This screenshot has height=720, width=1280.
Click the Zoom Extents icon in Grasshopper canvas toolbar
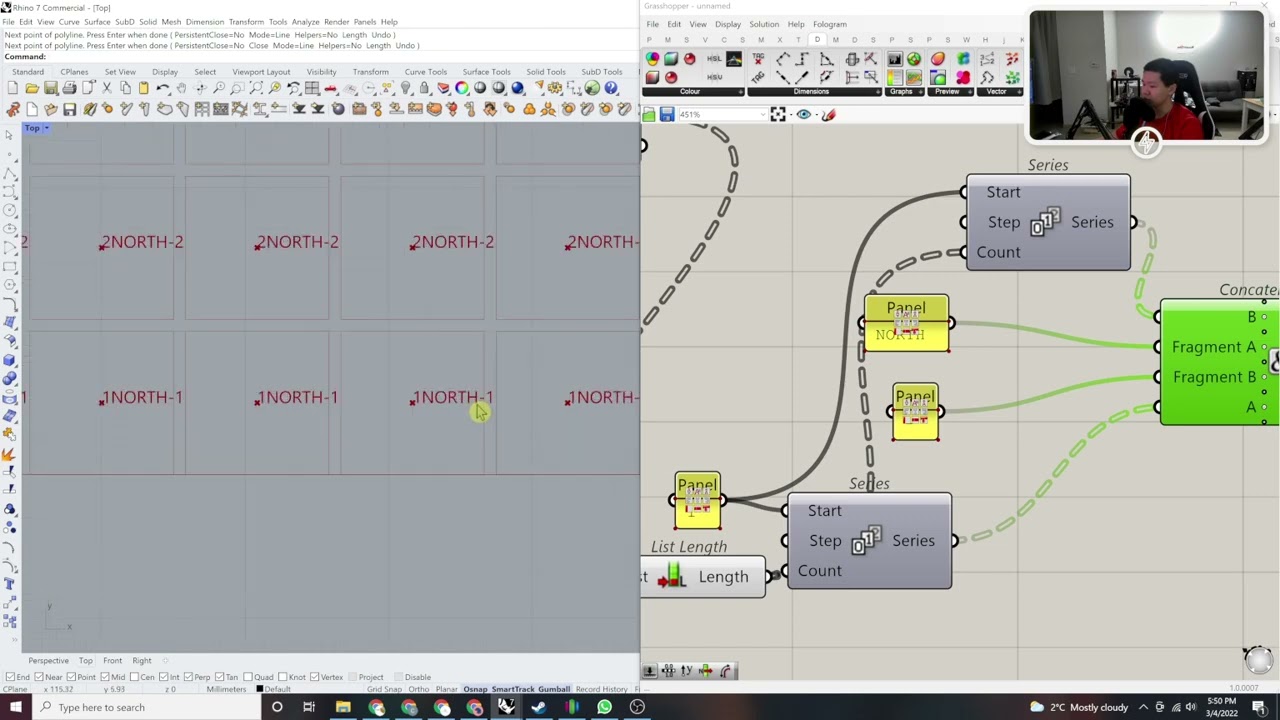[777, 115]
